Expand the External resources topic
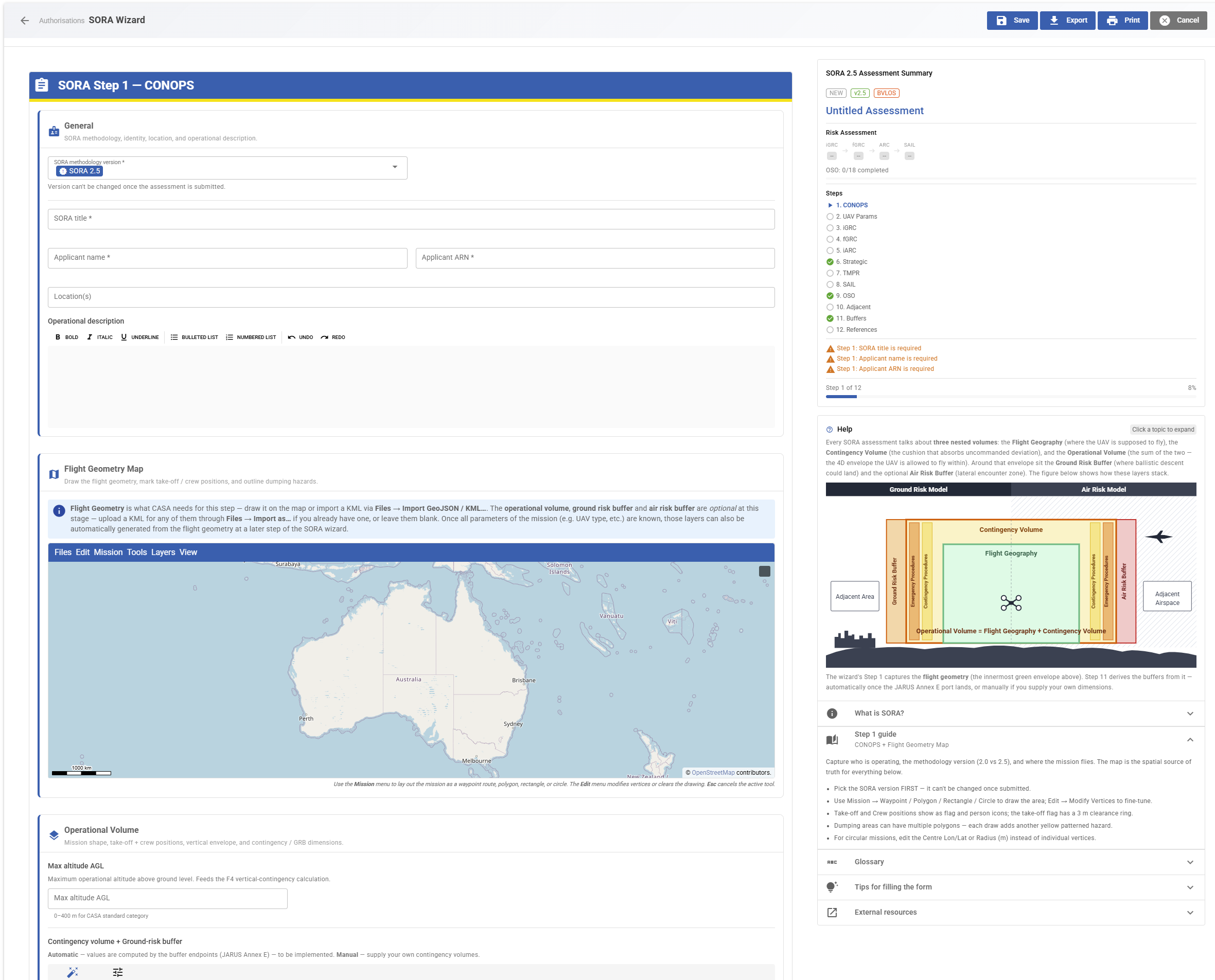The width and height of the screenshot is (1215, 980). click(1011, 913)
